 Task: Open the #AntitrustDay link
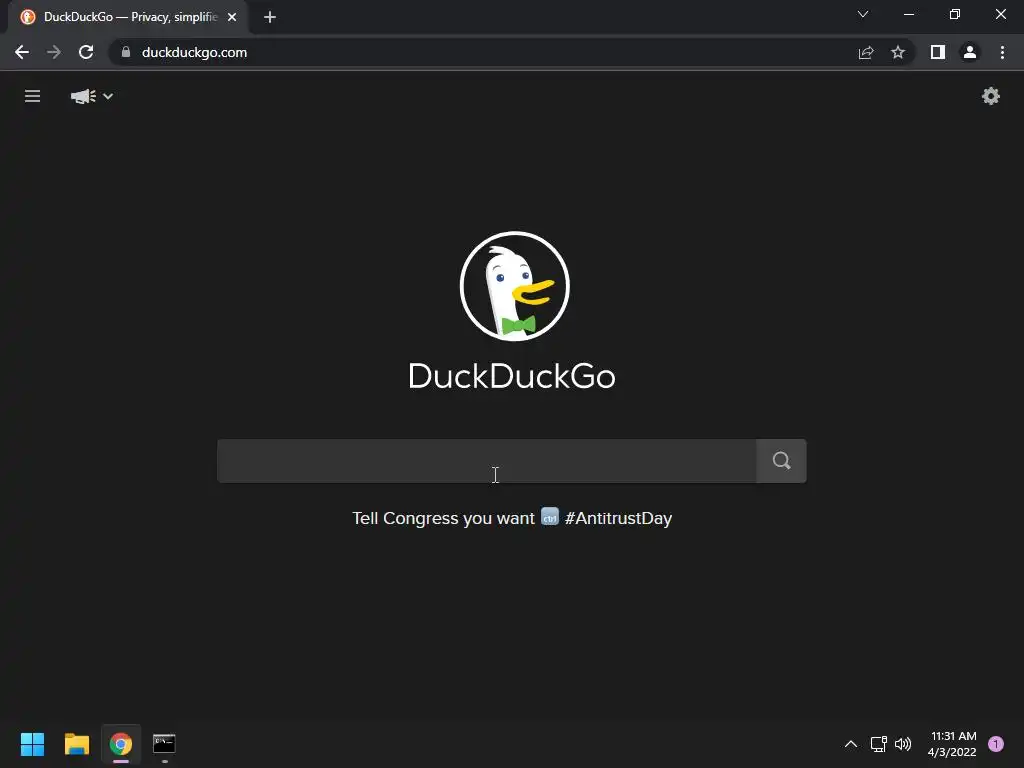(618, 518)
